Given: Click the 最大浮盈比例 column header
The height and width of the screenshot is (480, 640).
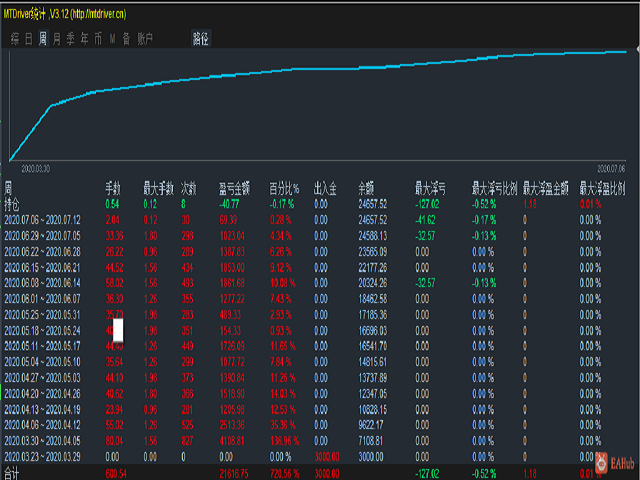Looking at the screenshot, I should [602, 189].
